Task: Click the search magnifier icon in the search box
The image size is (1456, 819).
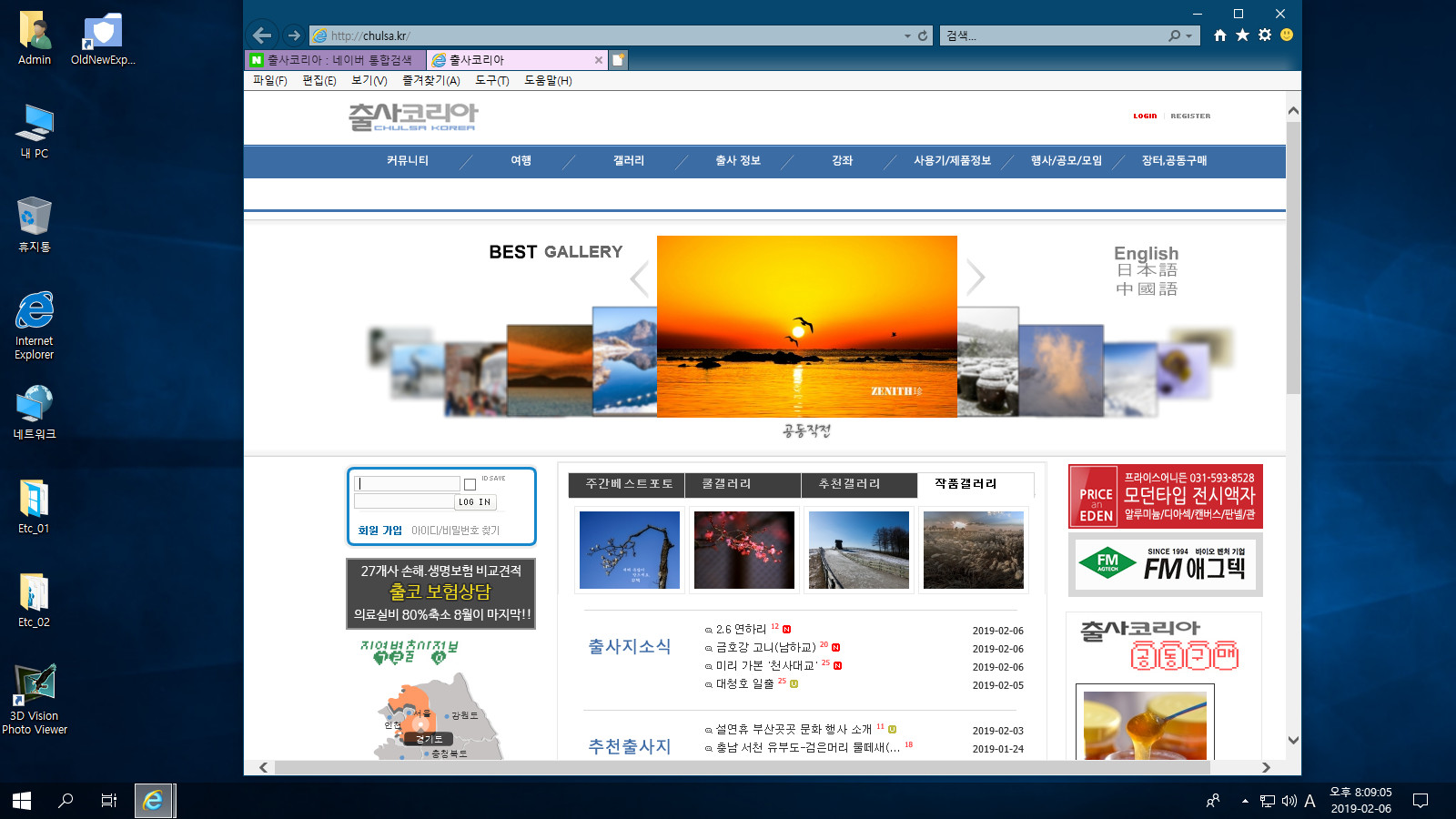Action: coord(1174,35)
